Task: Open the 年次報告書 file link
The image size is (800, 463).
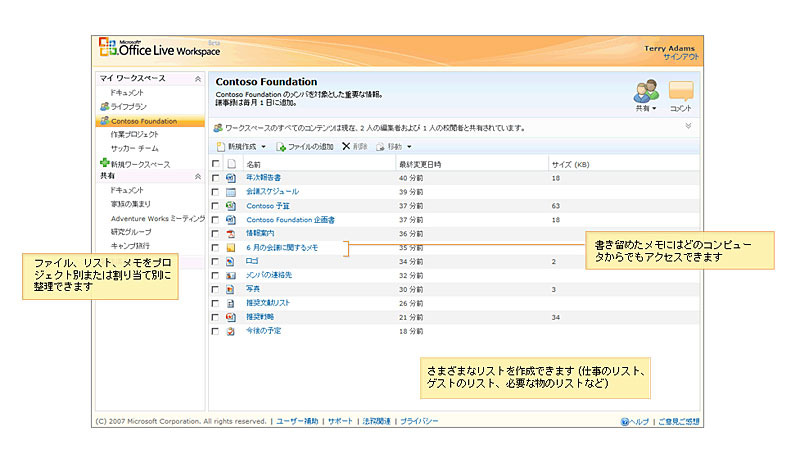Action: point(263,178)
